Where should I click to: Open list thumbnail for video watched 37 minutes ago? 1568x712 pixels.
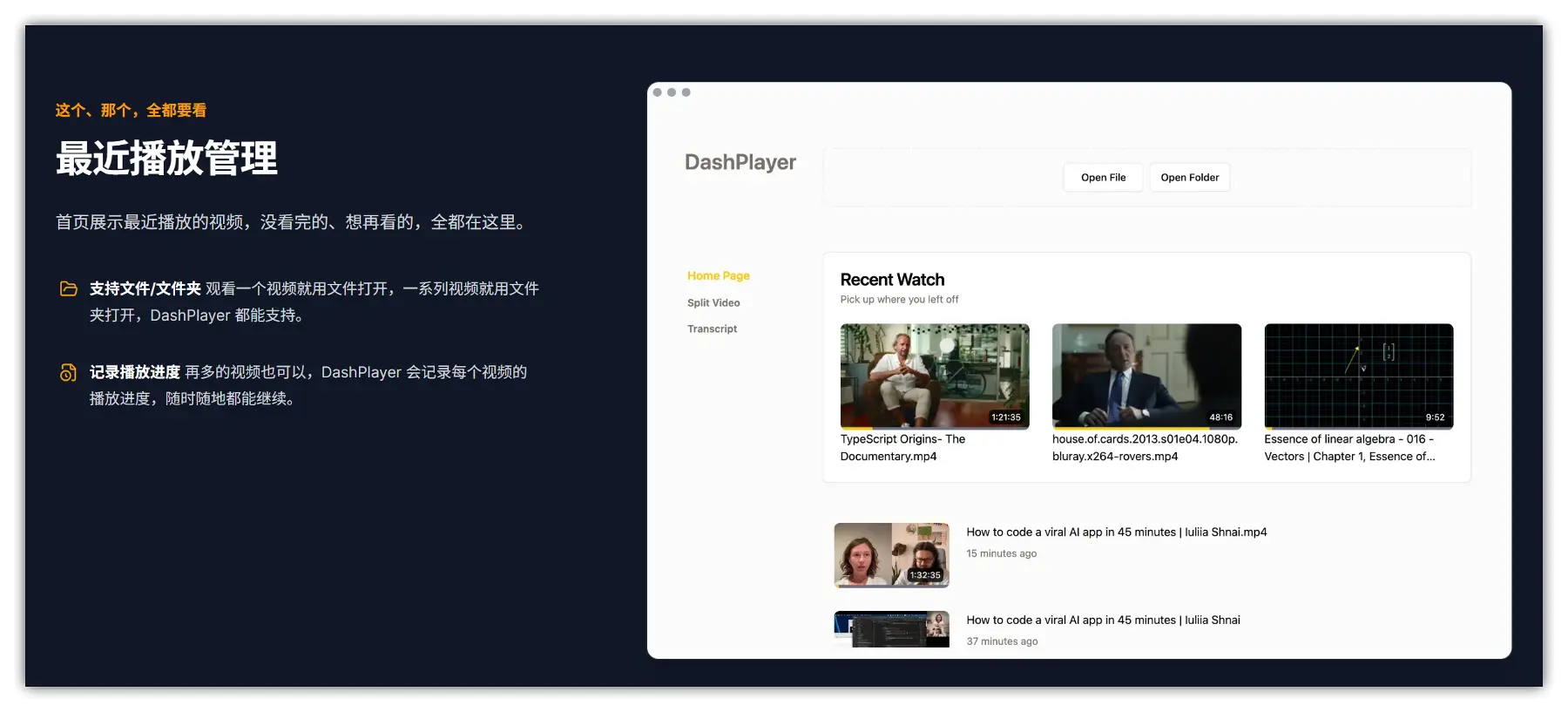click(891, 629)
